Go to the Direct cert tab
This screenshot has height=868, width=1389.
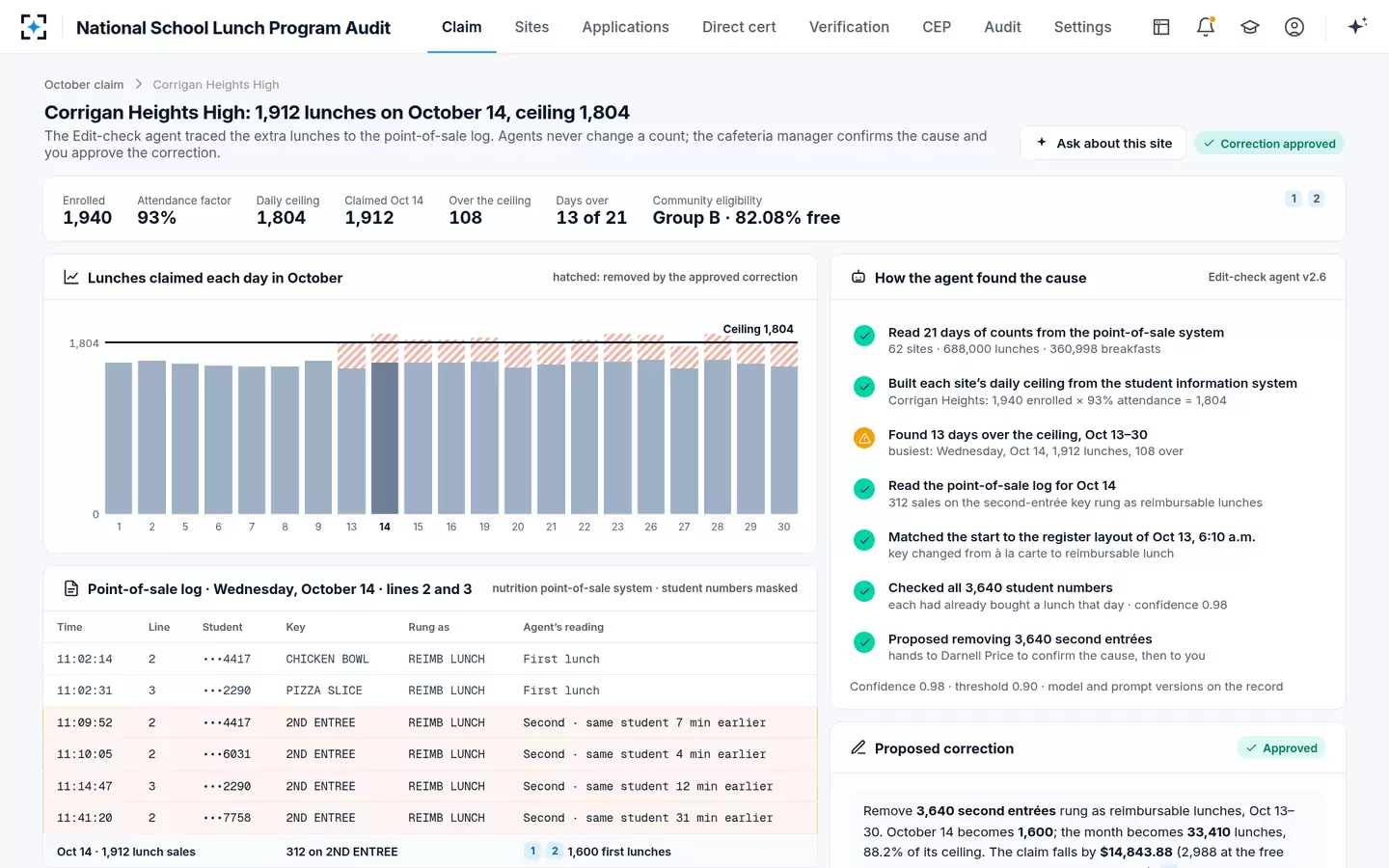[739, 27]
